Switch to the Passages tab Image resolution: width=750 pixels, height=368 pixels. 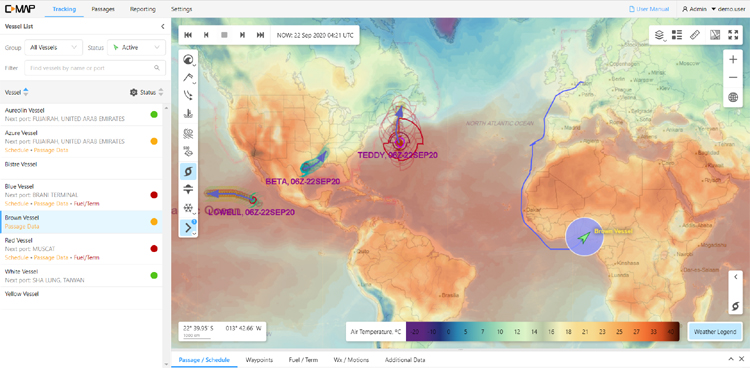pos(102,9)
